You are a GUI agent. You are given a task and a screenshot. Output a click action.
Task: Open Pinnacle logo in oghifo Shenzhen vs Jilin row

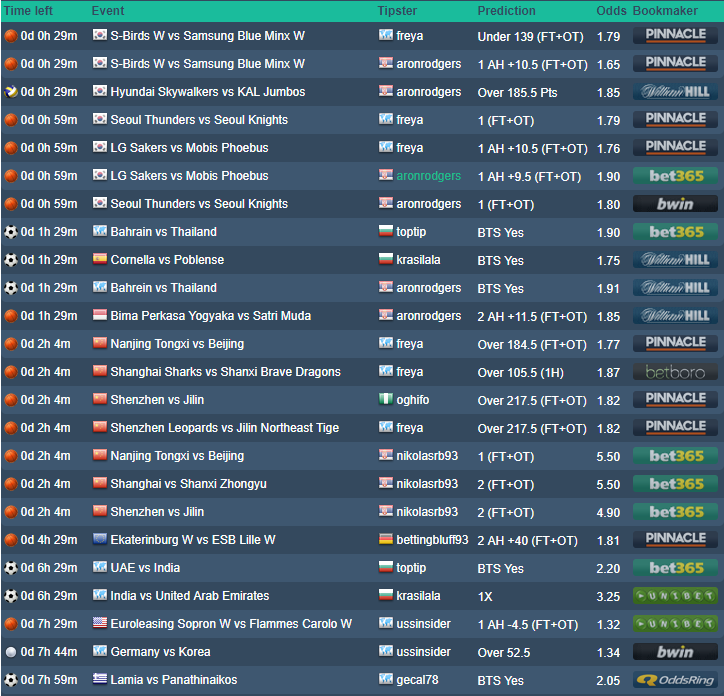click(x=675, y=399)
